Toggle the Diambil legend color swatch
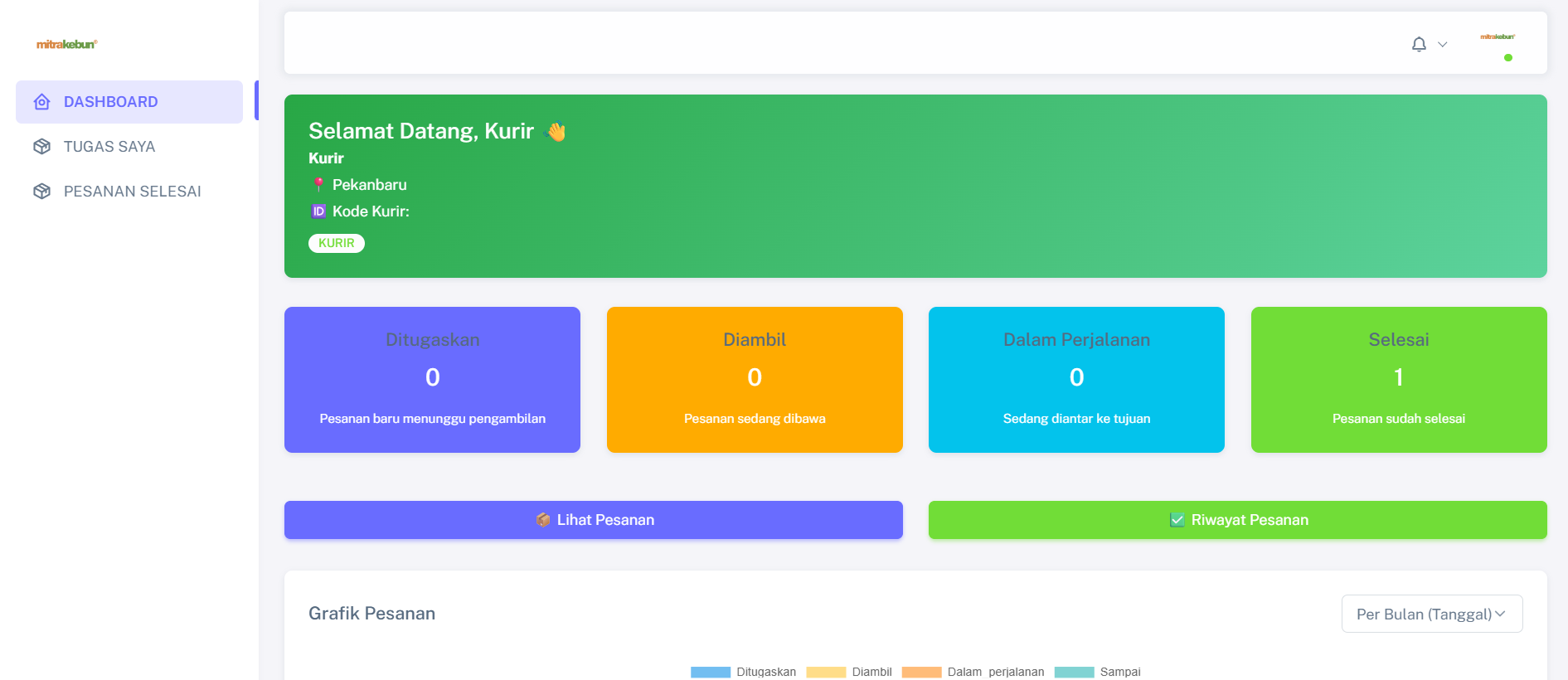 (x=826, y=672)
